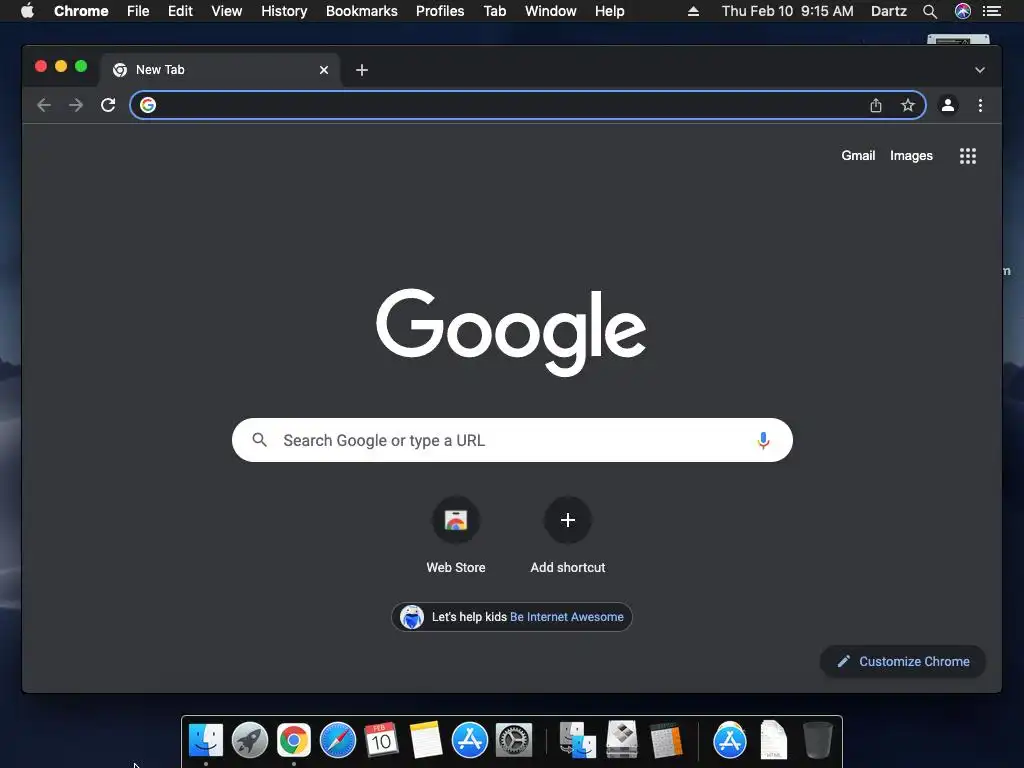Open the App Store next to Notes in the Dock
This screenshot has width=1024, height=768.
click(470, 741)
